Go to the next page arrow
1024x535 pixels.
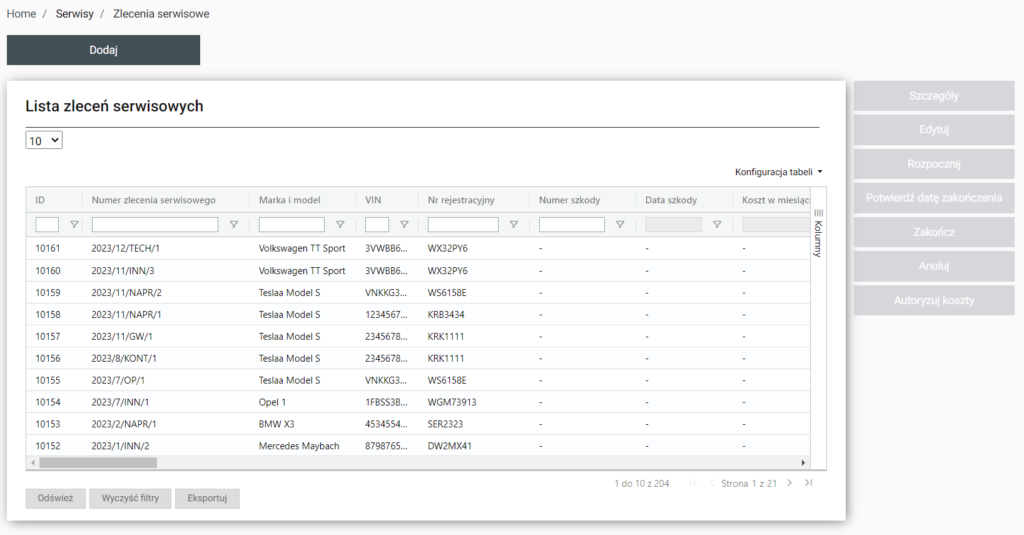tap(789, 483)
